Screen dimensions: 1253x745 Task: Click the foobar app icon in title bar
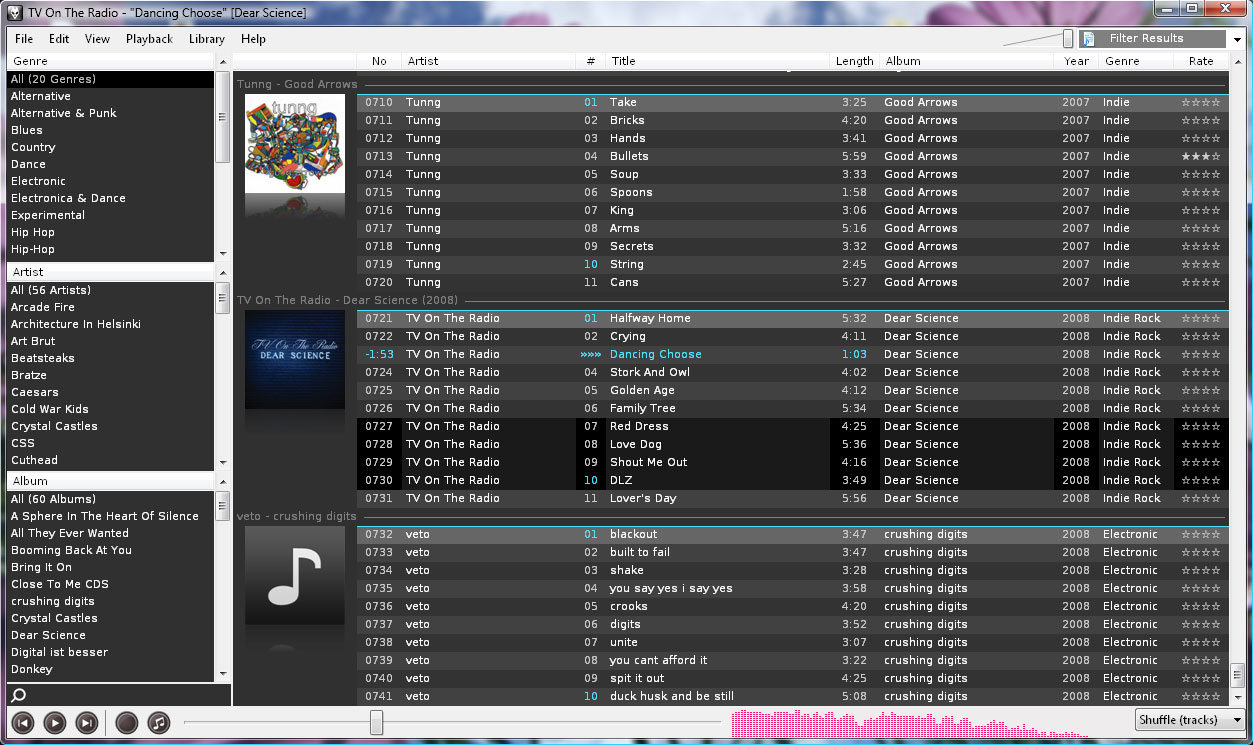tap(14, 13)
